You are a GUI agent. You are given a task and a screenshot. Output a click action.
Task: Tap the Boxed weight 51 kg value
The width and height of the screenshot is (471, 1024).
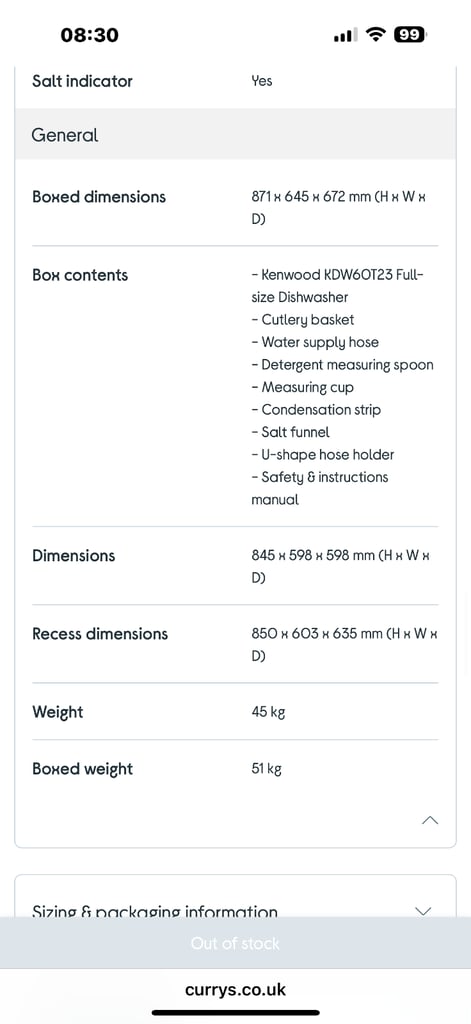tap(266, 769)
